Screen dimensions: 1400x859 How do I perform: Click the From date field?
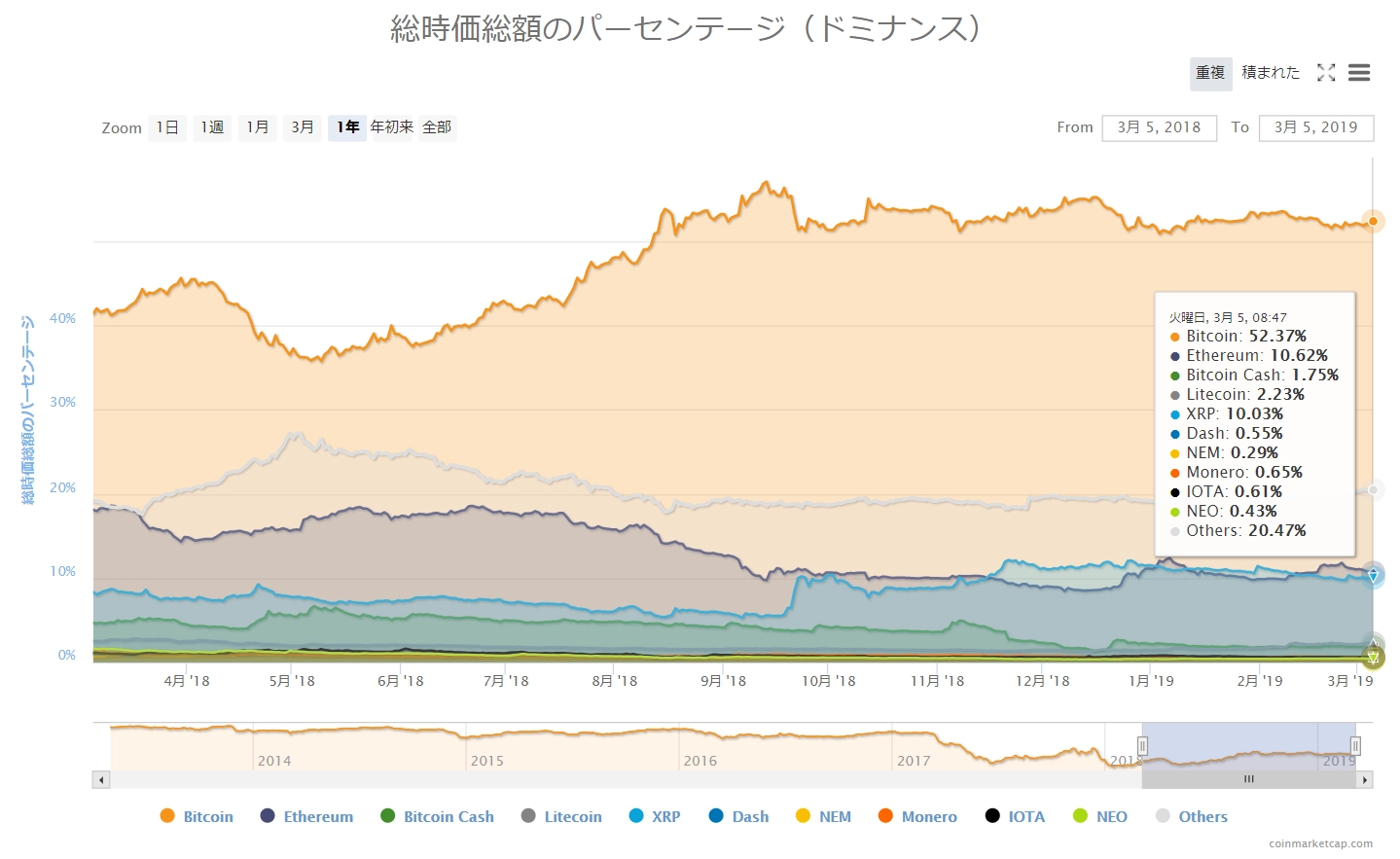coord(1159,127)
